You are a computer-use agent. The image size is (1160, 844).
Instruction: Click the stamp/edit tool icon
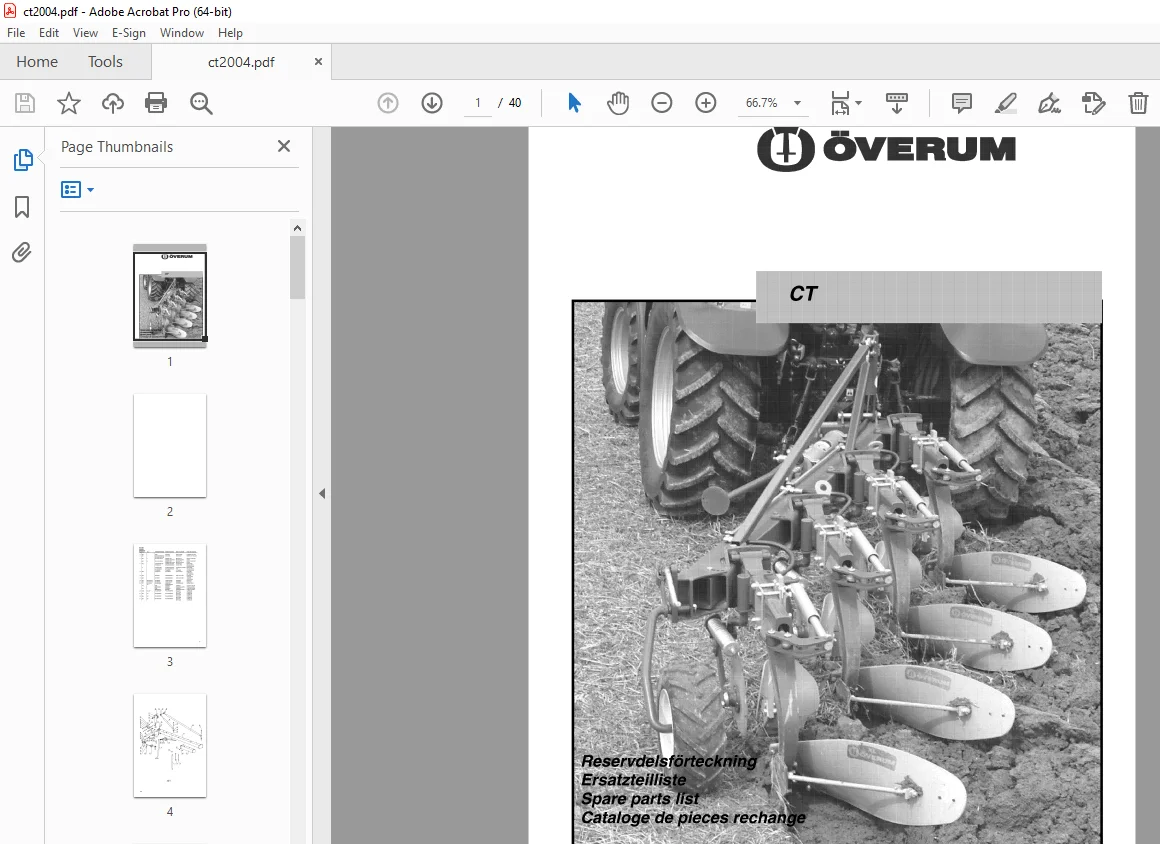pos(1093,103)
